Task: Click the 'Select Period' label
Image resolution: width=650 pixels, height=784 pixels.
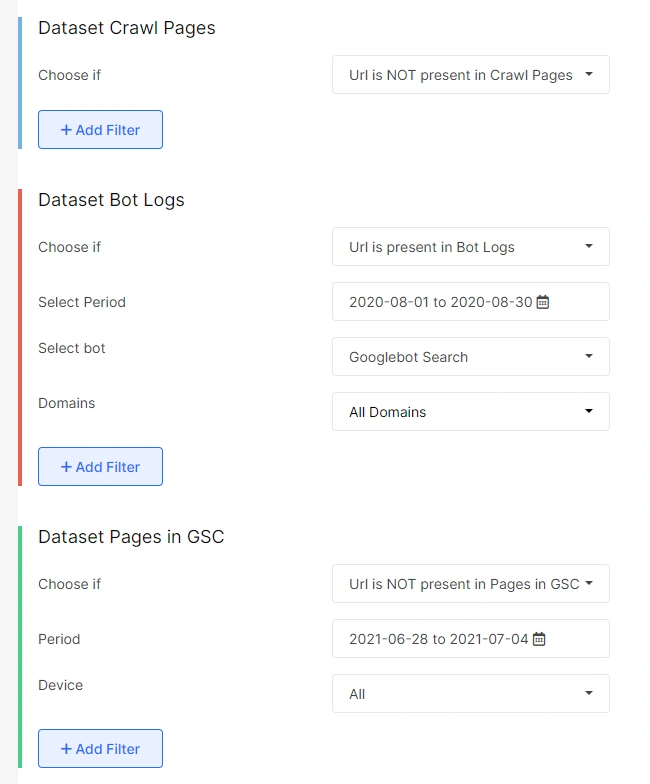Action: tap(82, 302)
